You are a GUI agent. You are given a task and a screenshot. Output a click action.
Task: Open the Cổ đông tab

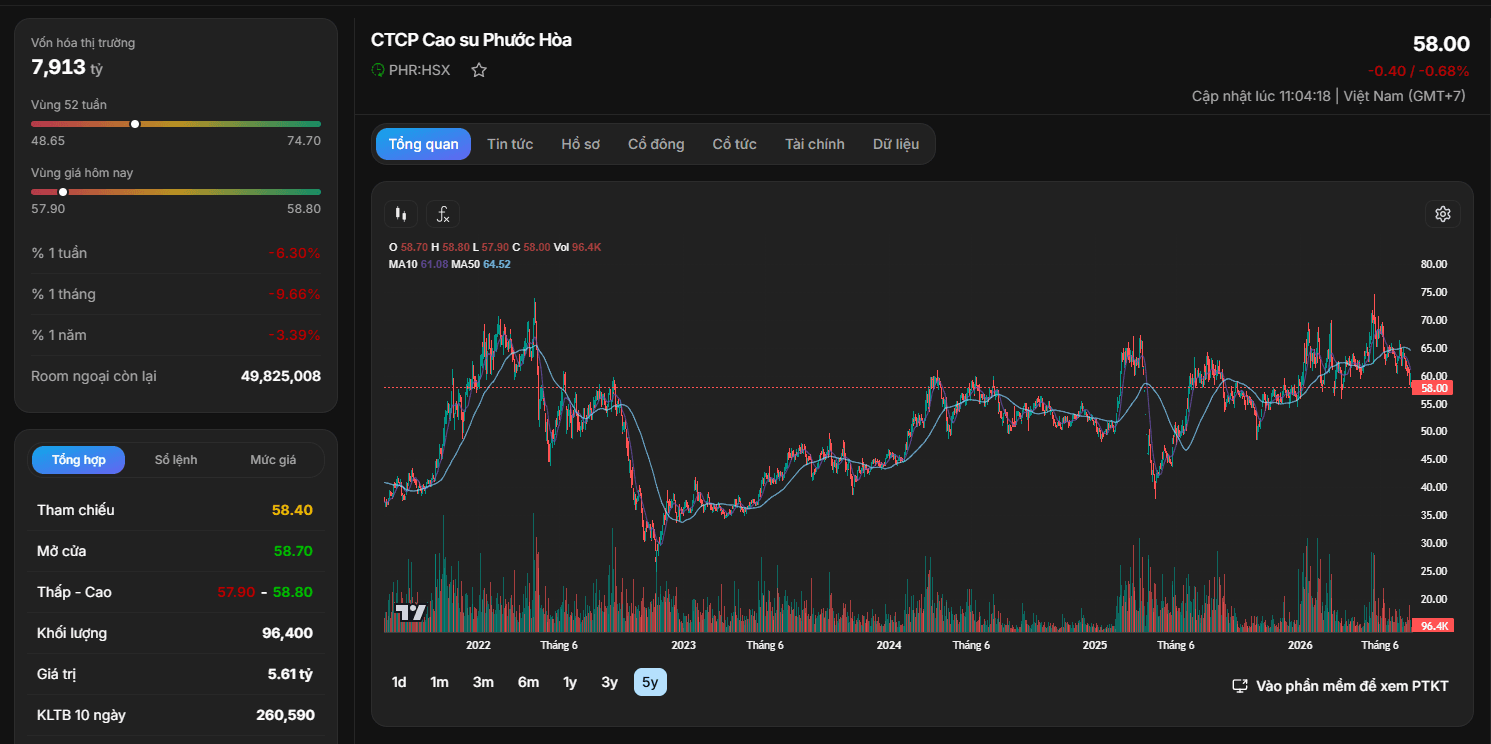coord(656,144)
